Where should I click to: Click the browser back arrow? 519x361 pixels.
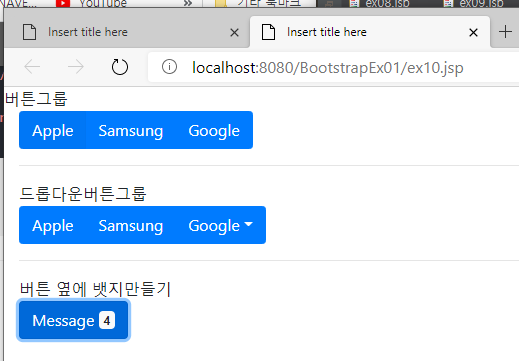[x=32, y=67]
